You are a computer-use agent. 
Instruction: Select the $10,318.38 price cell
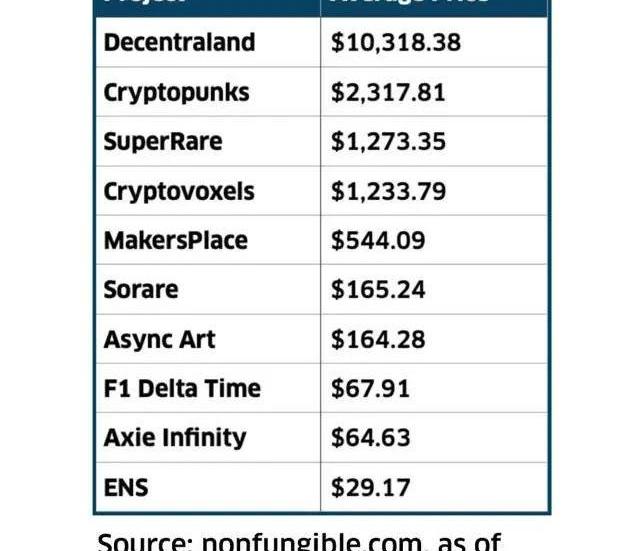click(x=434, y=42)
